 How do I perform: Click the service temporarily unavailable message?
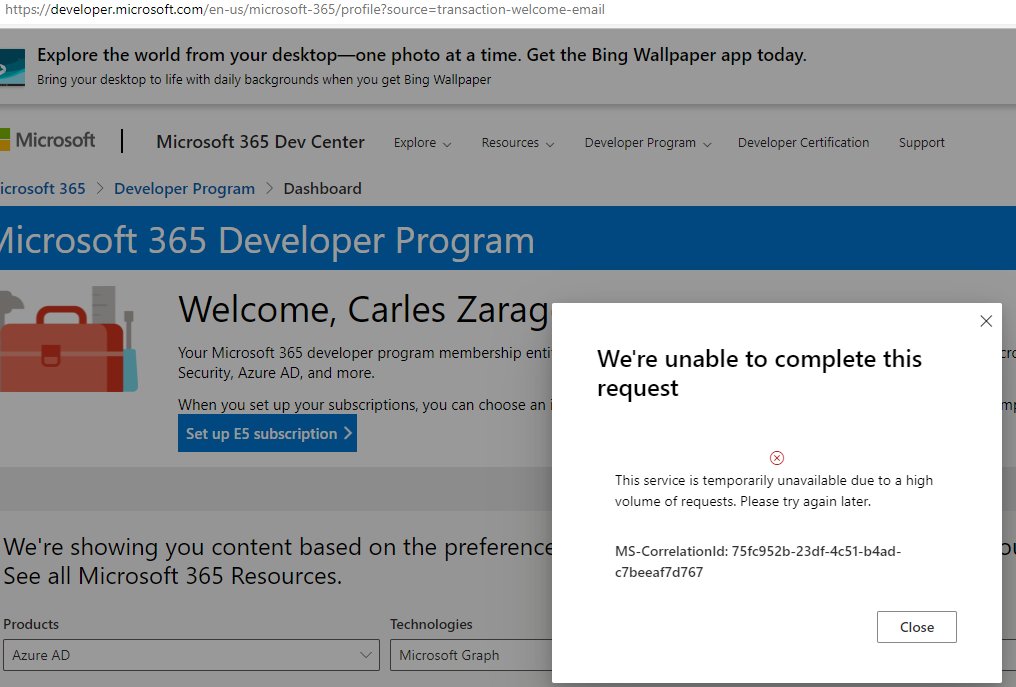click(x=774, y=491)
